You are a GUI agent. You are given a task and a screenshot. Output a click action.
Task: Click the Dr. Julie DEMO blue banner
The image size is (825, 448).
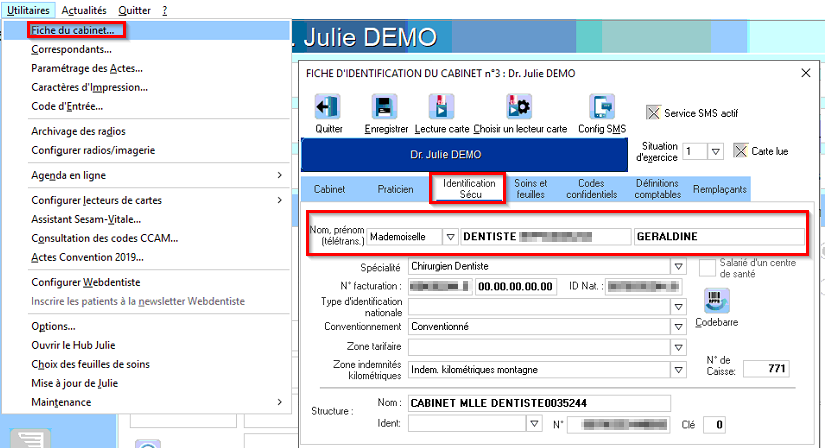click(464, 155)
